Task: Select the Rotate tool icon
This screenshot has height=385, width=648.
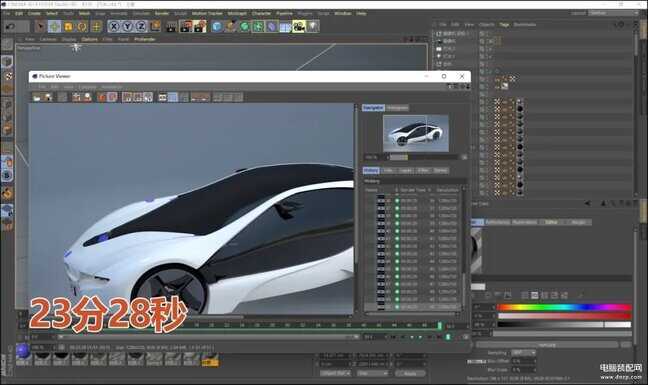Action: (x=82, y=27)
